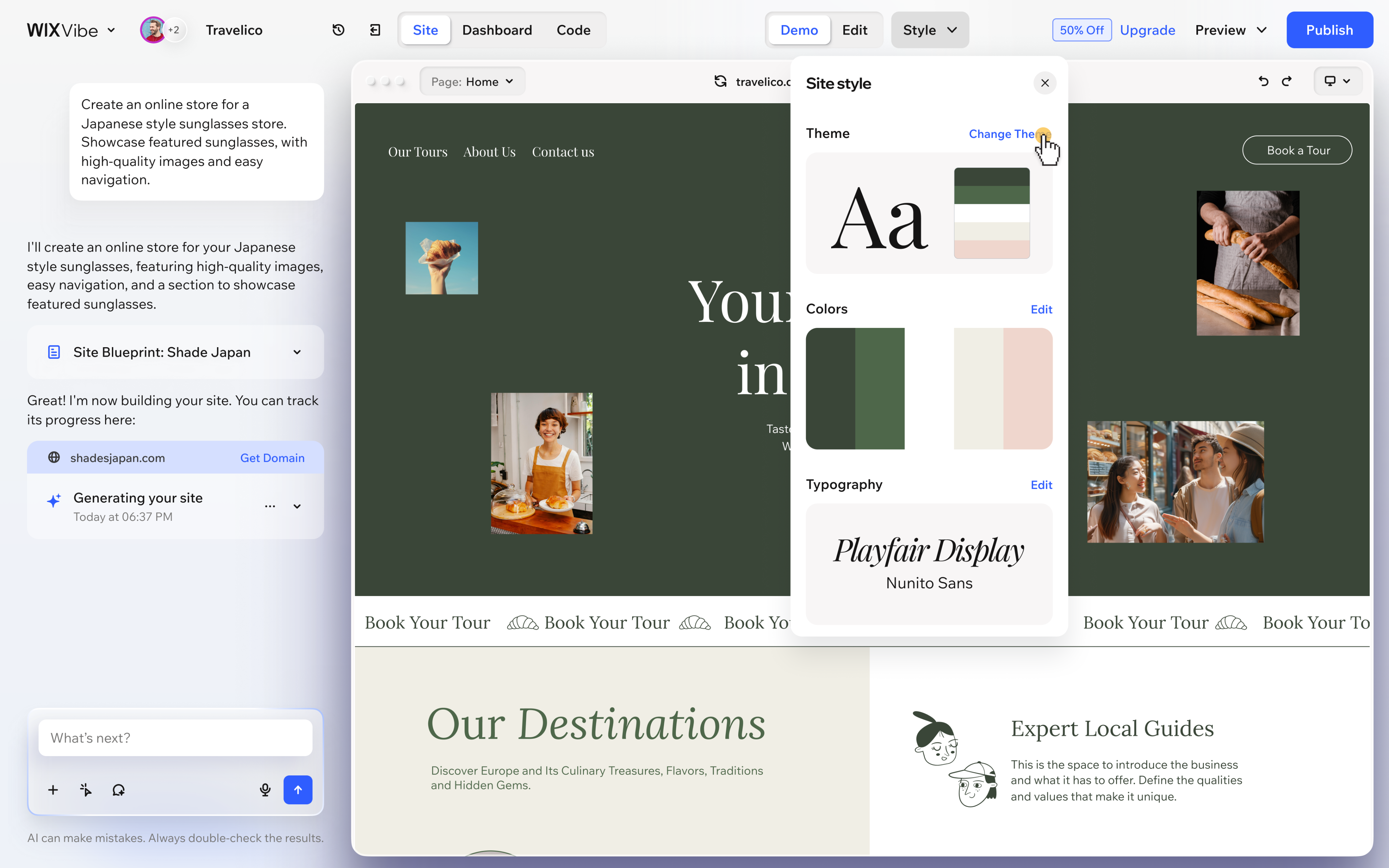Image resolution: width=1389 pixels, height=868 pixels.
Task: Activate the microphone voice input
Action: (x=265, y=790)
